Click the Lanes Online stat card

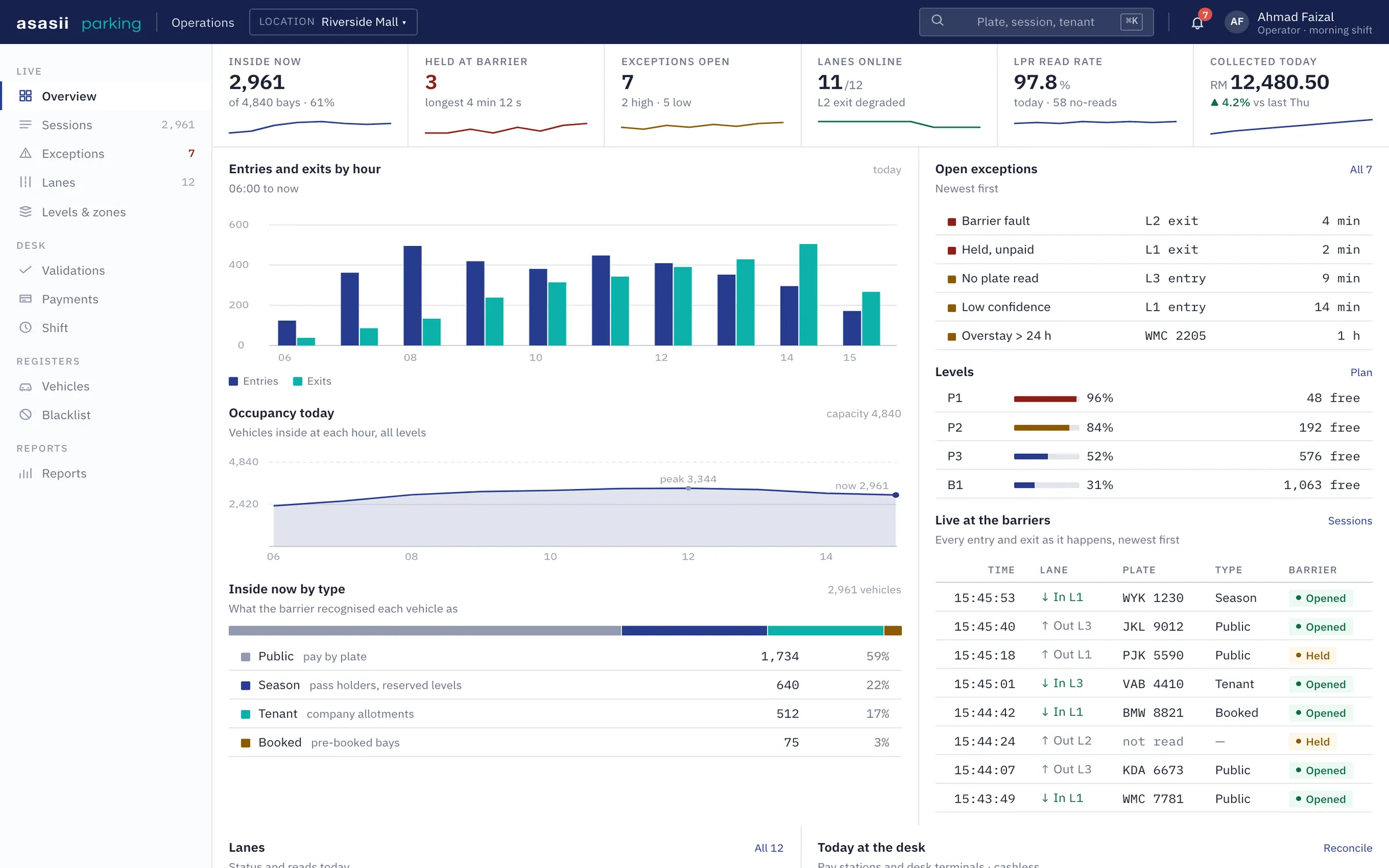pos(899,95)
